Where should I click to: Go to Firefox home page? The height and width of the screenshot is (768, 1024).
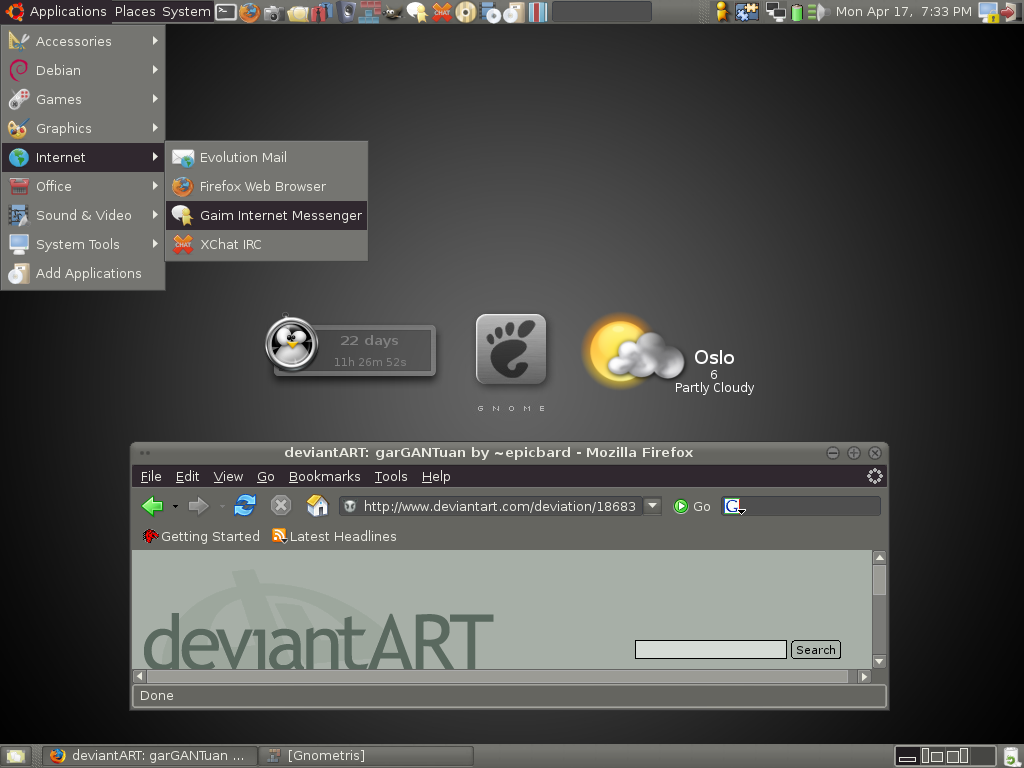(x=317, y=505)
